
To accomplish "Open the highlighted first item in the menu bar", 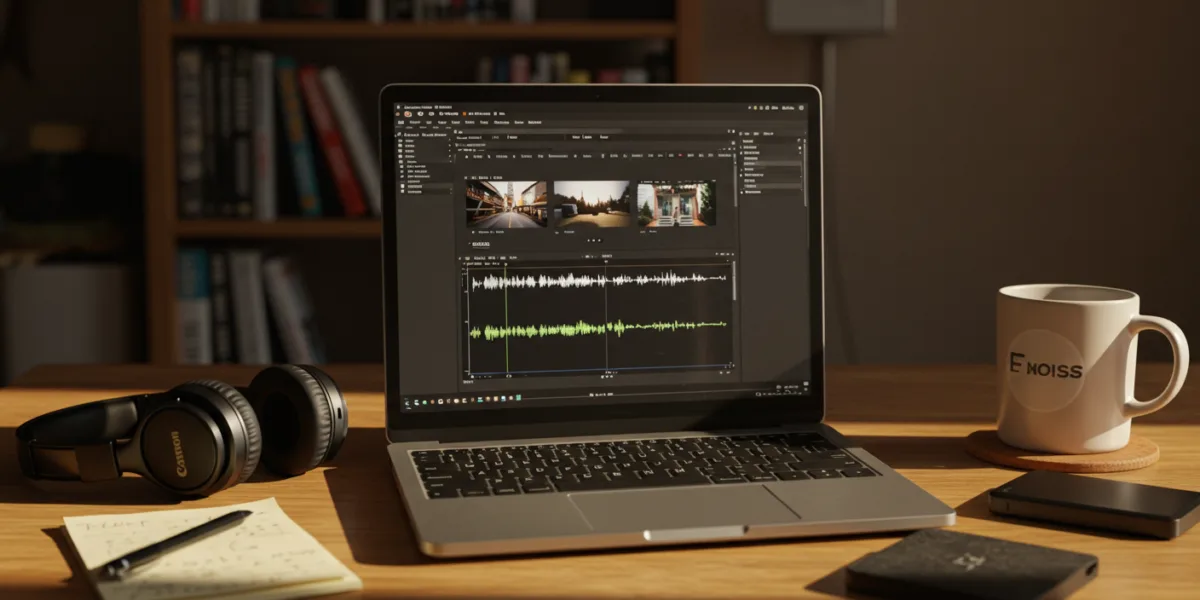I will tap(400, 123).
